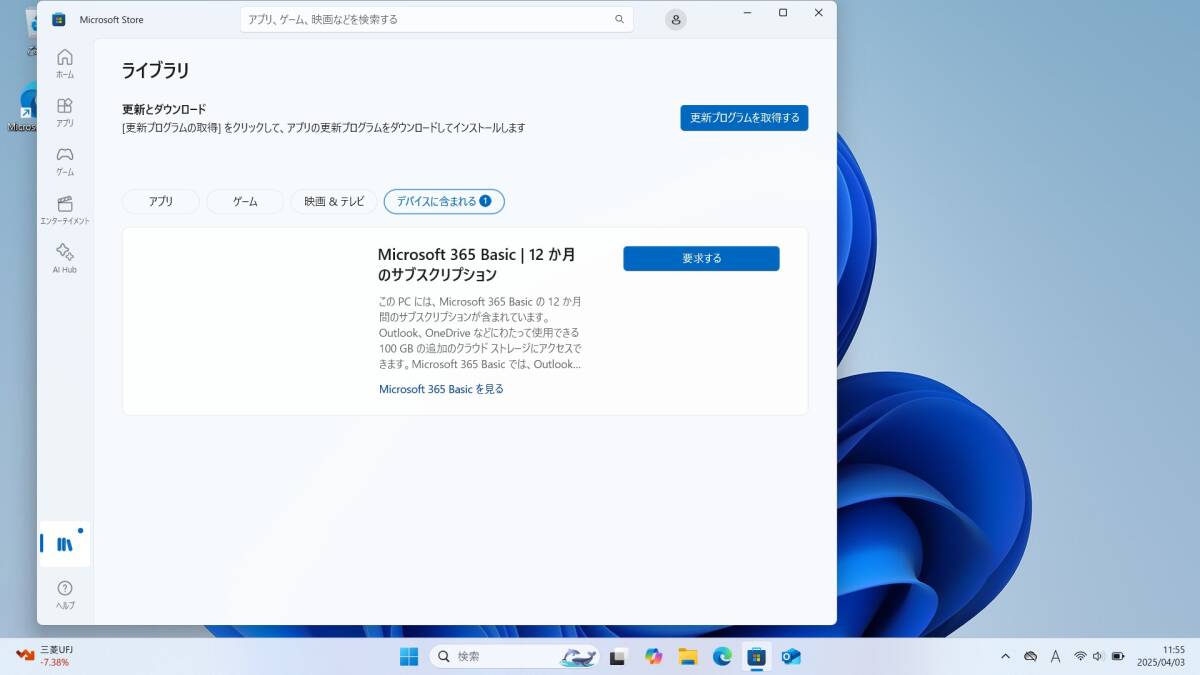
Task: Click the search magnifier in Store search box
Action: pyautogui.click(x=620, y=19)
